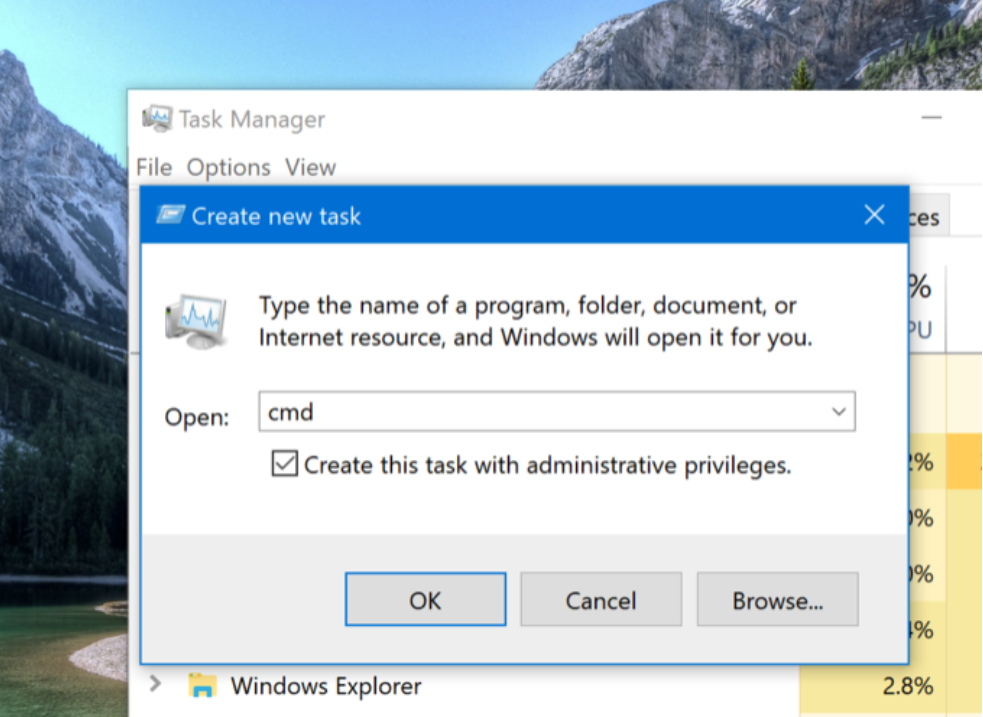Image resolution: width=983 pixels, height=717 pixels.
Task: Open the Options menu in Task Manager
Action: [x=228, y=167]
